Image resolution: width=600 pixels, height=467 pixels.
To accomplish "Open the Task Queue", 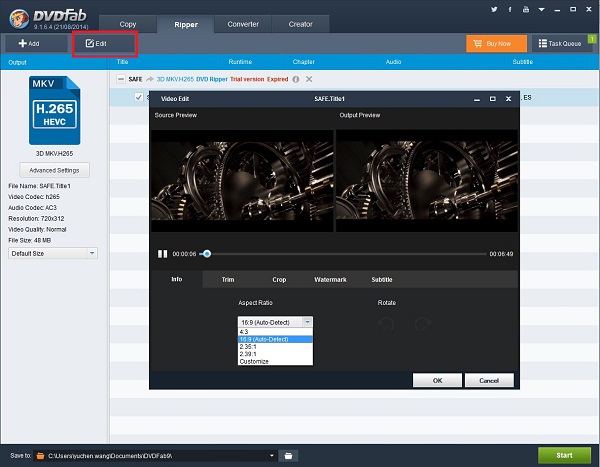I will coord(561,44).
